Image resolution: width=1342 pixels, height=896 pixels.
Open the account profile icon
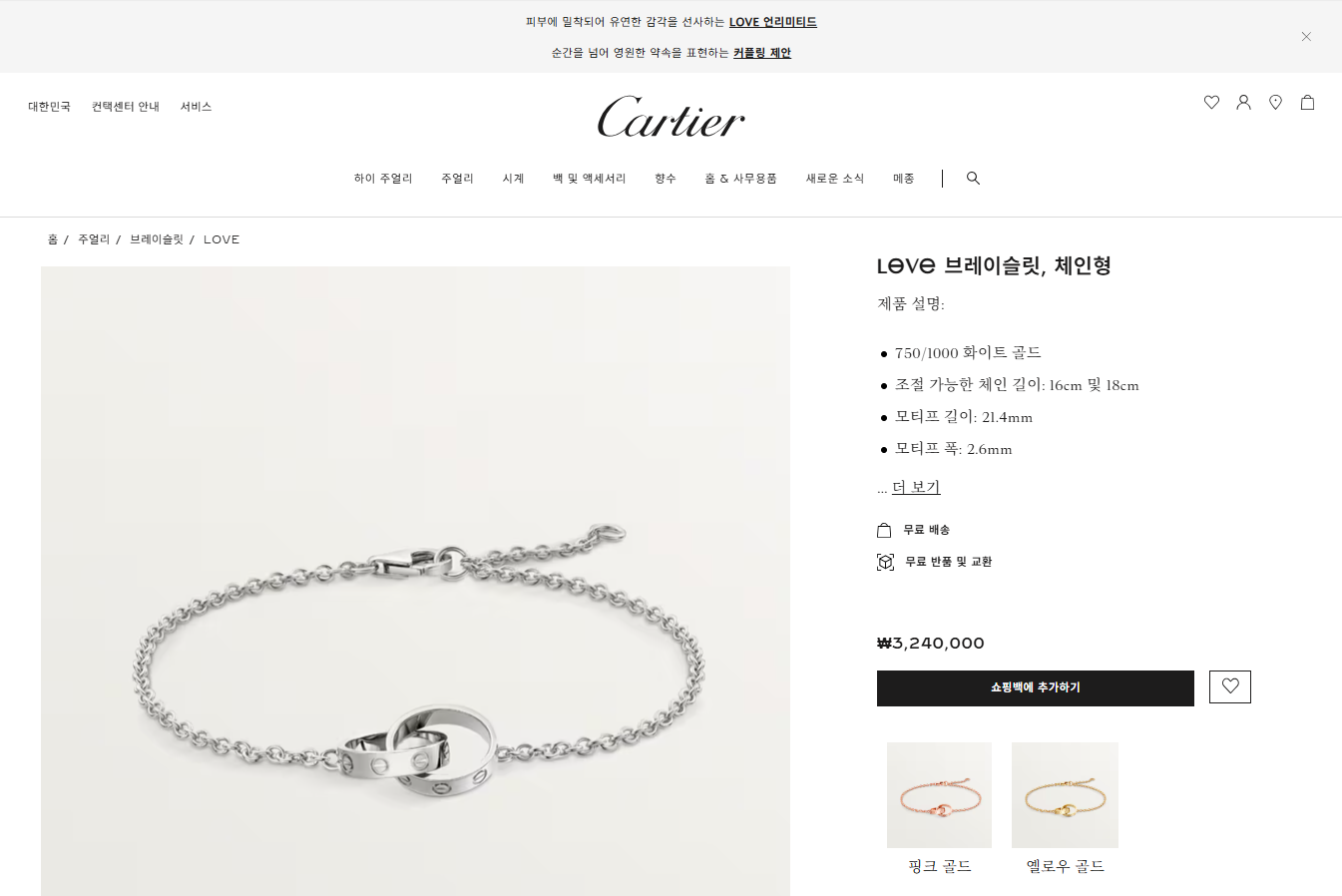(1243, 102)
